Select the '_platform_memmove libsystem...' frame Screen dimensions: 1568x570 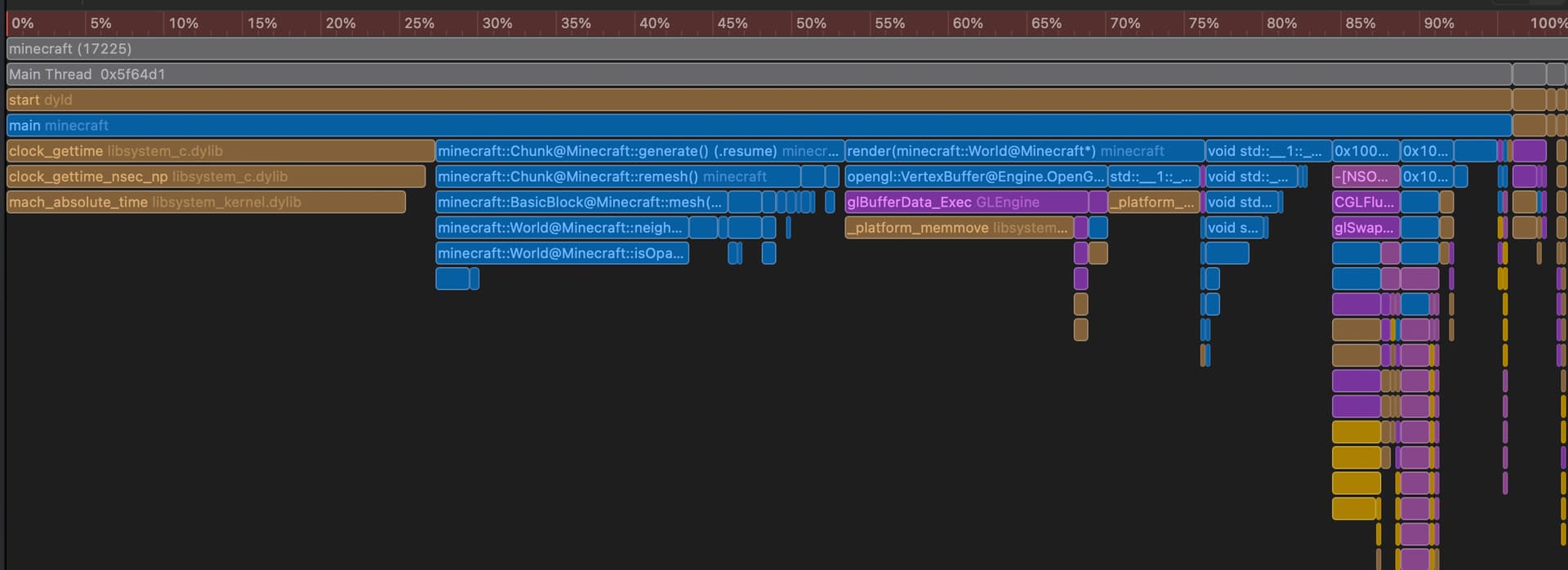pyautogui.click(x=959, y=228)
